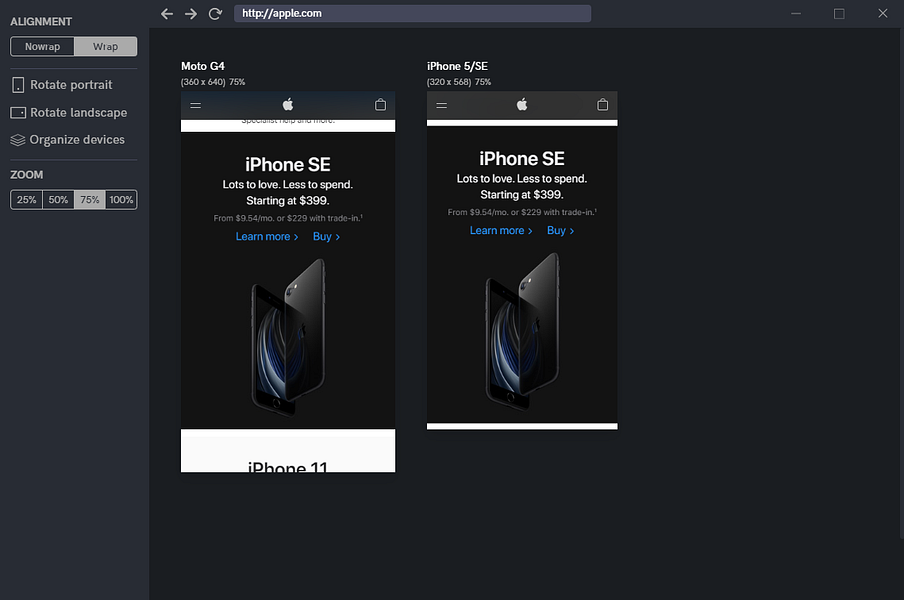Open shopping bag in Moto G4 preview
The image size is (904, 600).
pos(381,104)
